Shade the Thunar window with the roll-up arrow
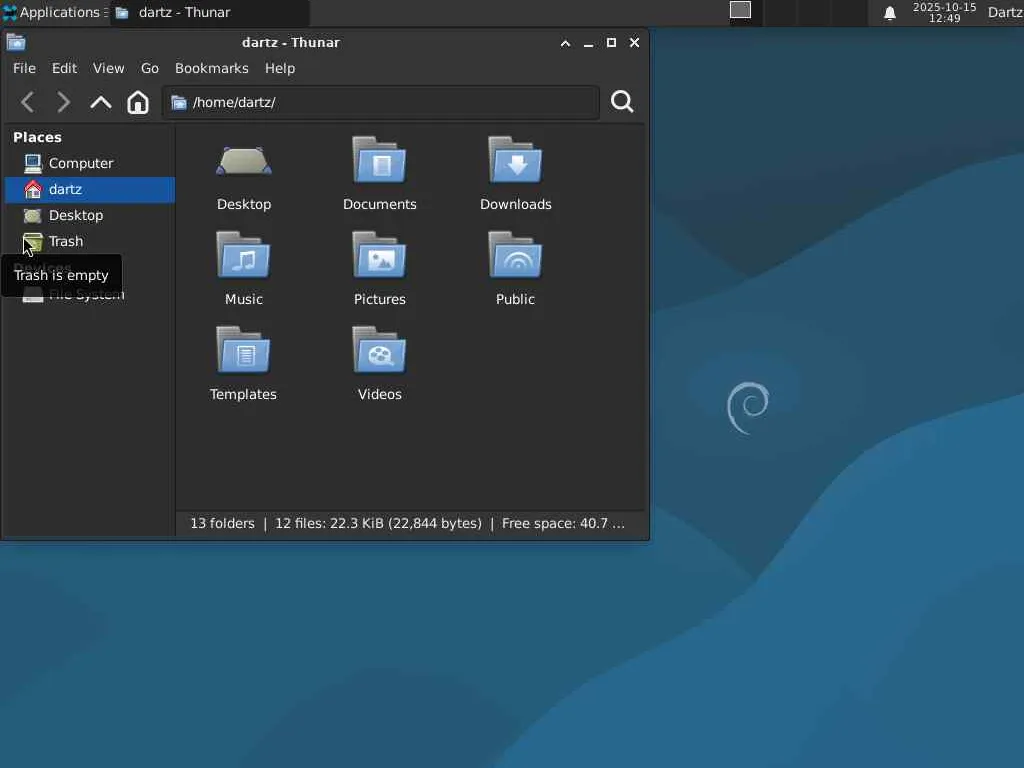 pyautogui.click(x=566, y=43)
